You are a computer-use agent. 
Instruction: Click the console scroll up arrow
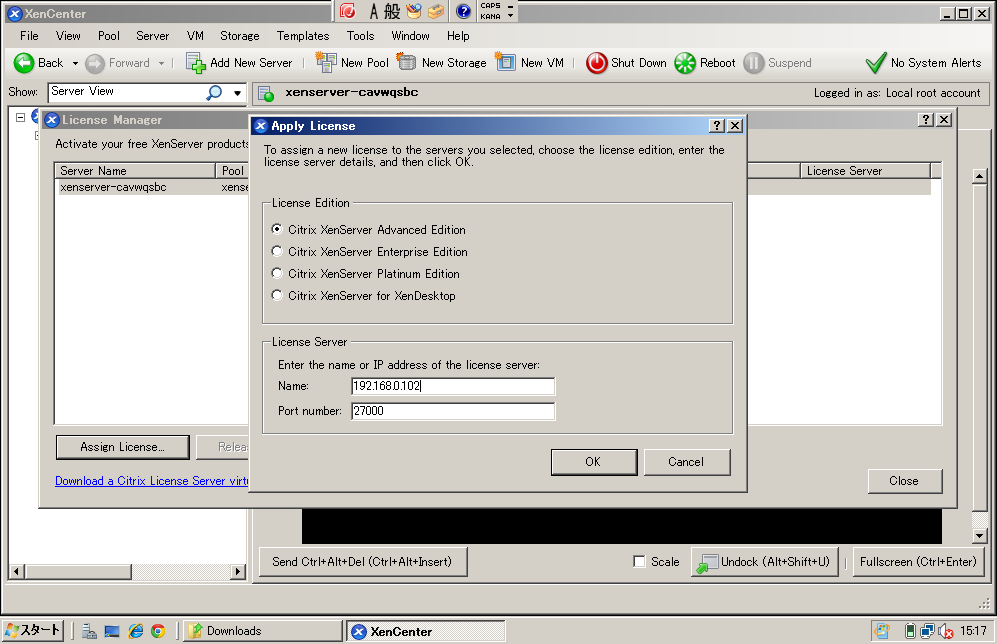point(979,176)
